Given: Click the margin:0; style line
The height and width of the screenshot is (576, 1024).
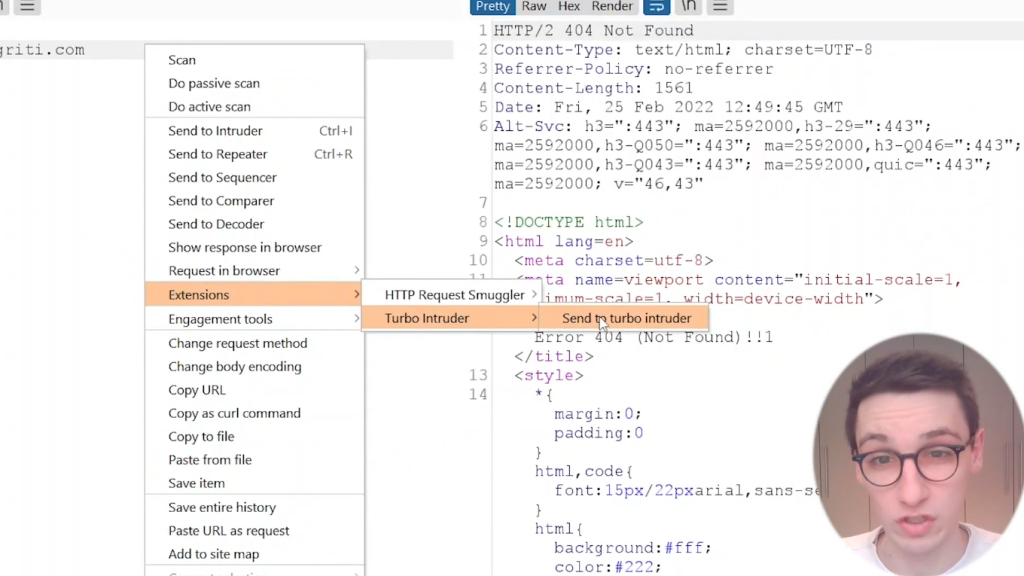Looking at the screenshot, I should [598, 414].
